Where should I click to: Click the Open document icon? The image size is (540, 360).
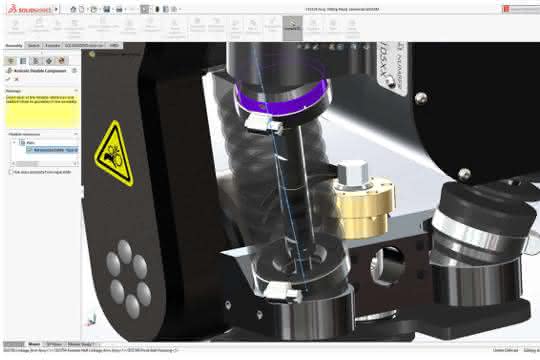coord(94,9)
